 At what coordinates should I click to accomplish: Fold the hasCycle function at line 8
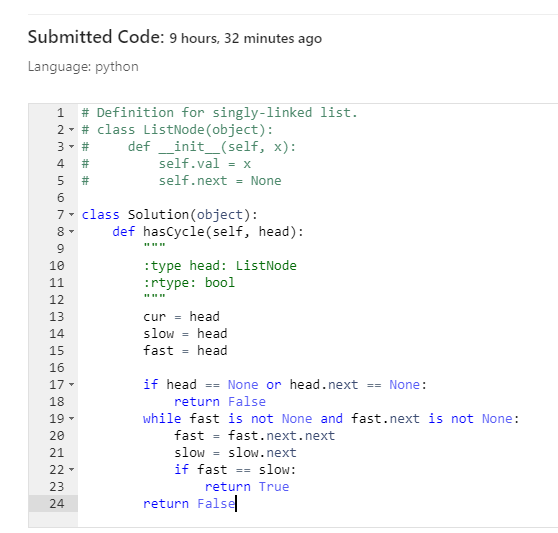[72, 232]
